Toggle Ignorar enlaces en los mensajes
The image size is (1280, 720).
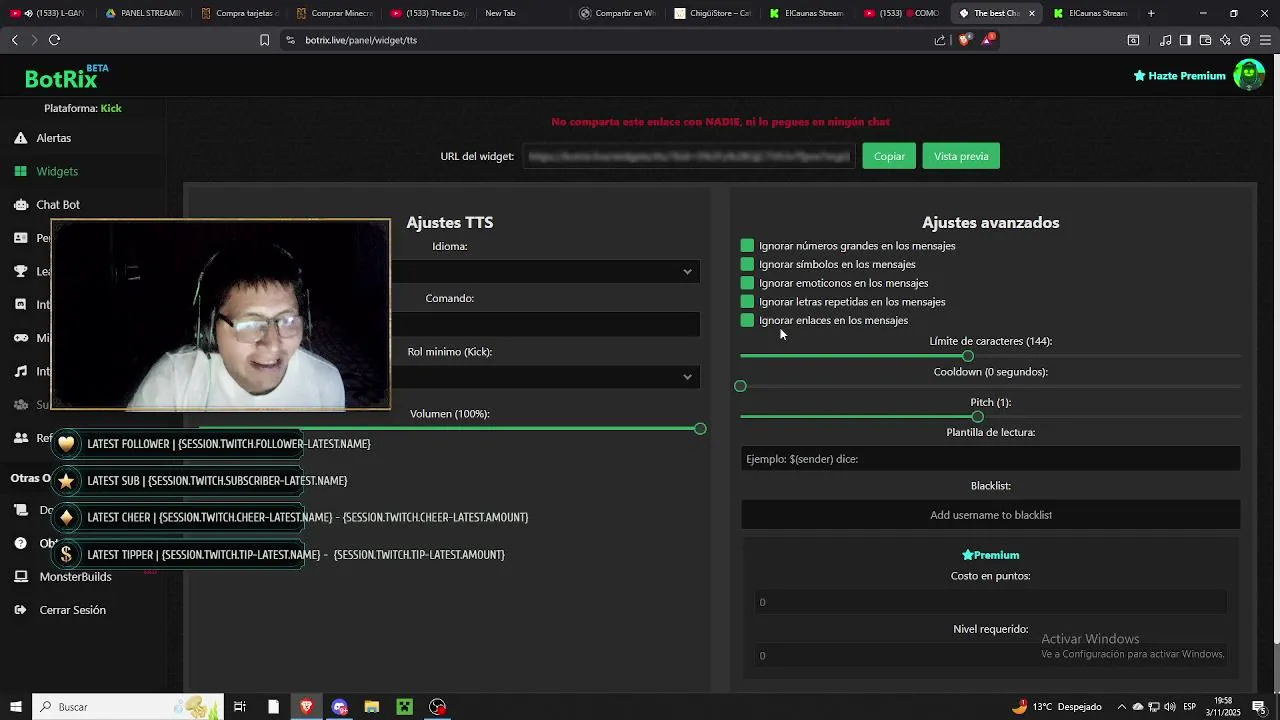747,320
